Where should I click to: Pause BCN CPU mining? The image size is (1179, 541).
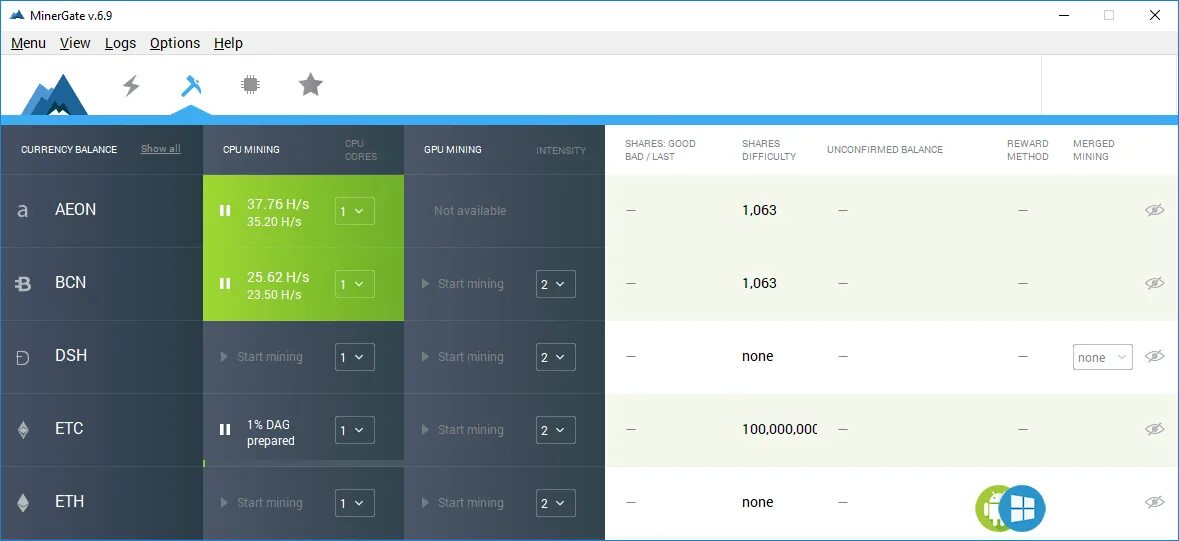coord(225,284)
